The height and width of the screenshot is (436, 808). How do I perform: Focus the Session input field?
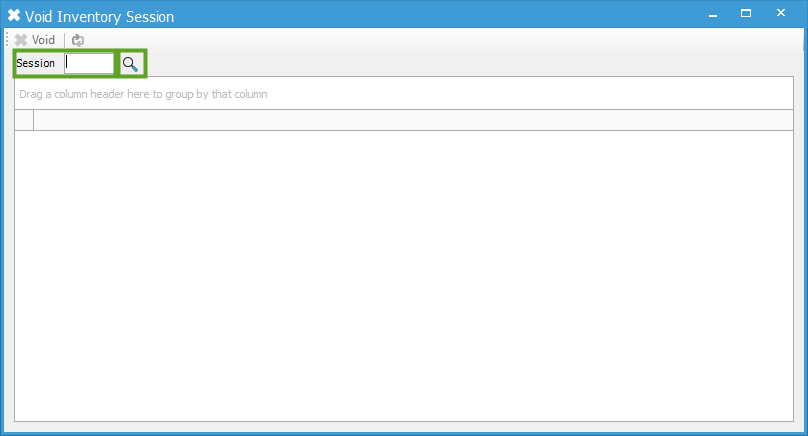point(89,63)
